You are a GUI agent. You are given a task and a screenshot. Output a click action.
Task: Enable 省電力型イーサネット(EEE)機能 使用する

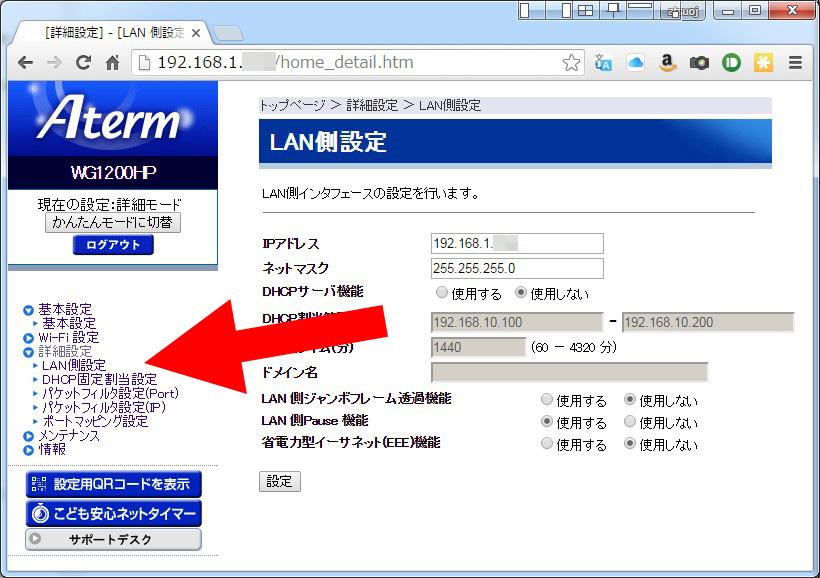tap(546, 444)
